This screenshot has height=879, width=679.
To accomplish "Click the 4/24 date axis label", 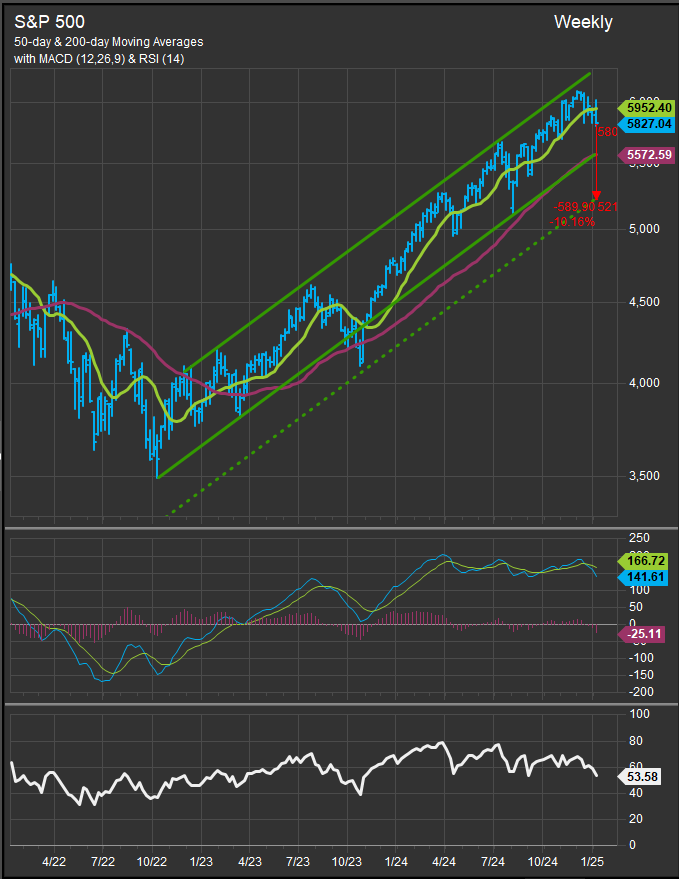I will point(445,861).
